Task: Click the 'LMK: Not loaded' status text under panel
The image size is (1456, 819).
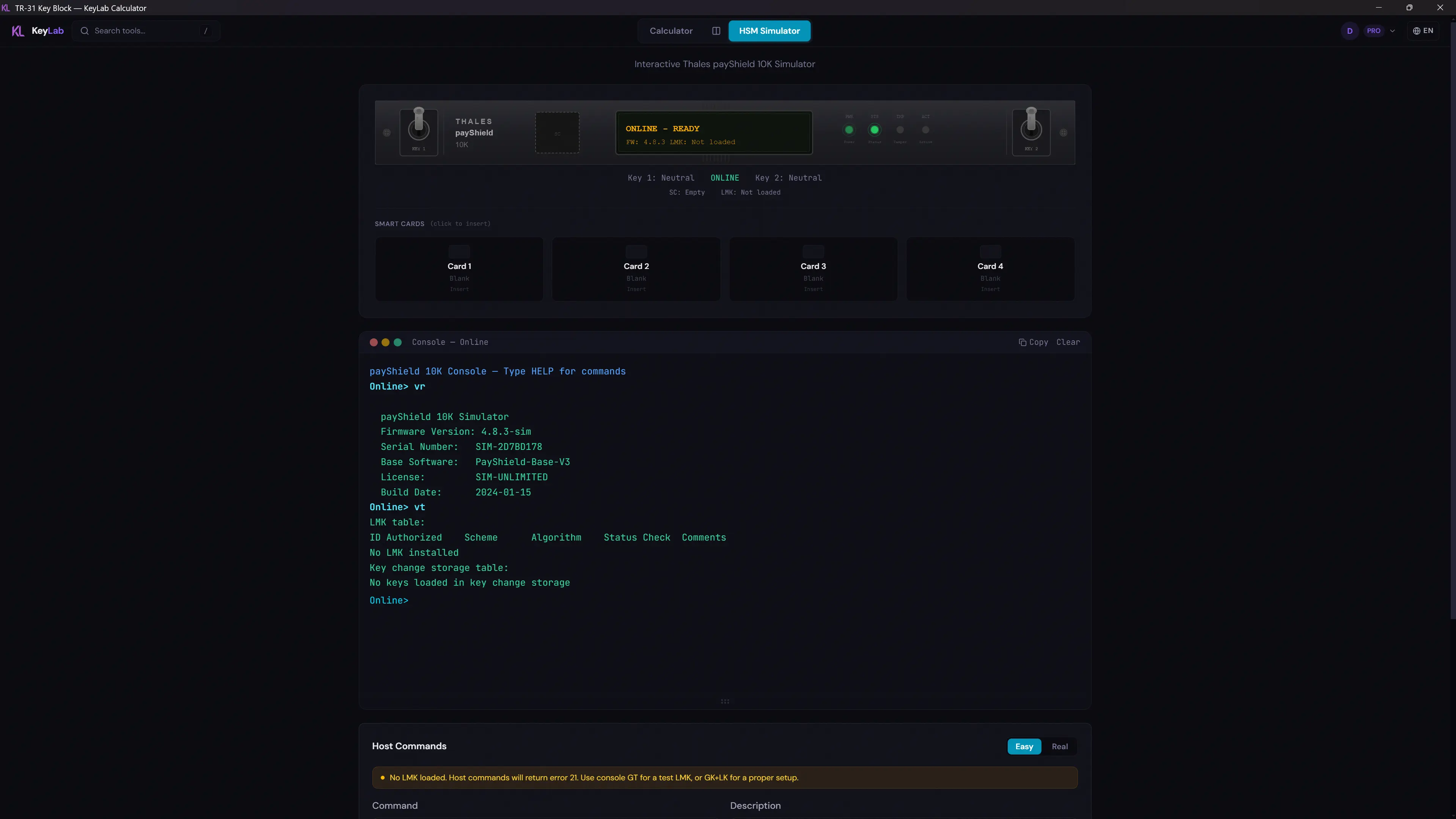Action: point(750,192)
